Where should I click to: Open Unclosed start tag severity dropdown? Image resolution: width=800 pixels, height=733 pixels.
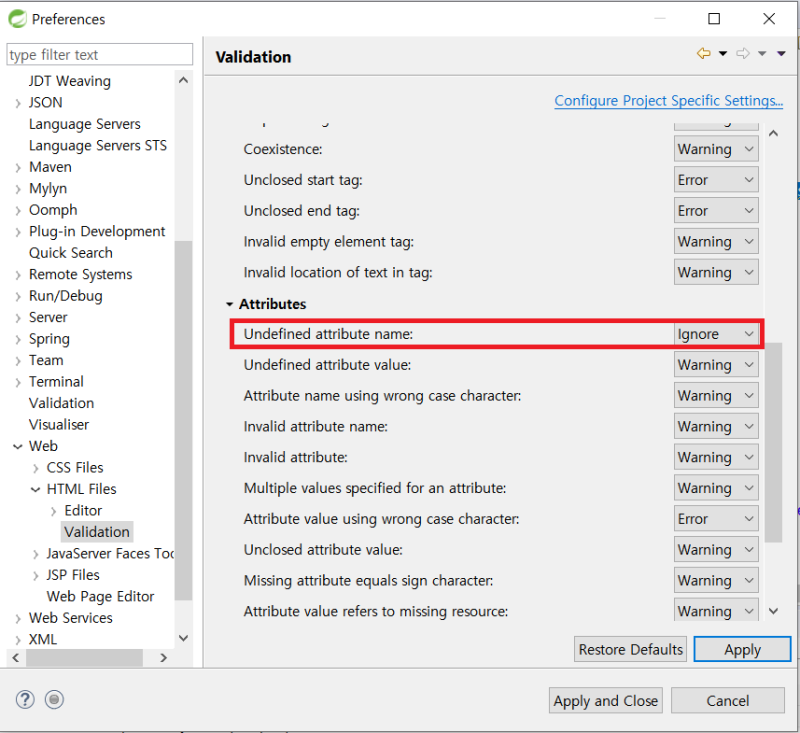716,180
